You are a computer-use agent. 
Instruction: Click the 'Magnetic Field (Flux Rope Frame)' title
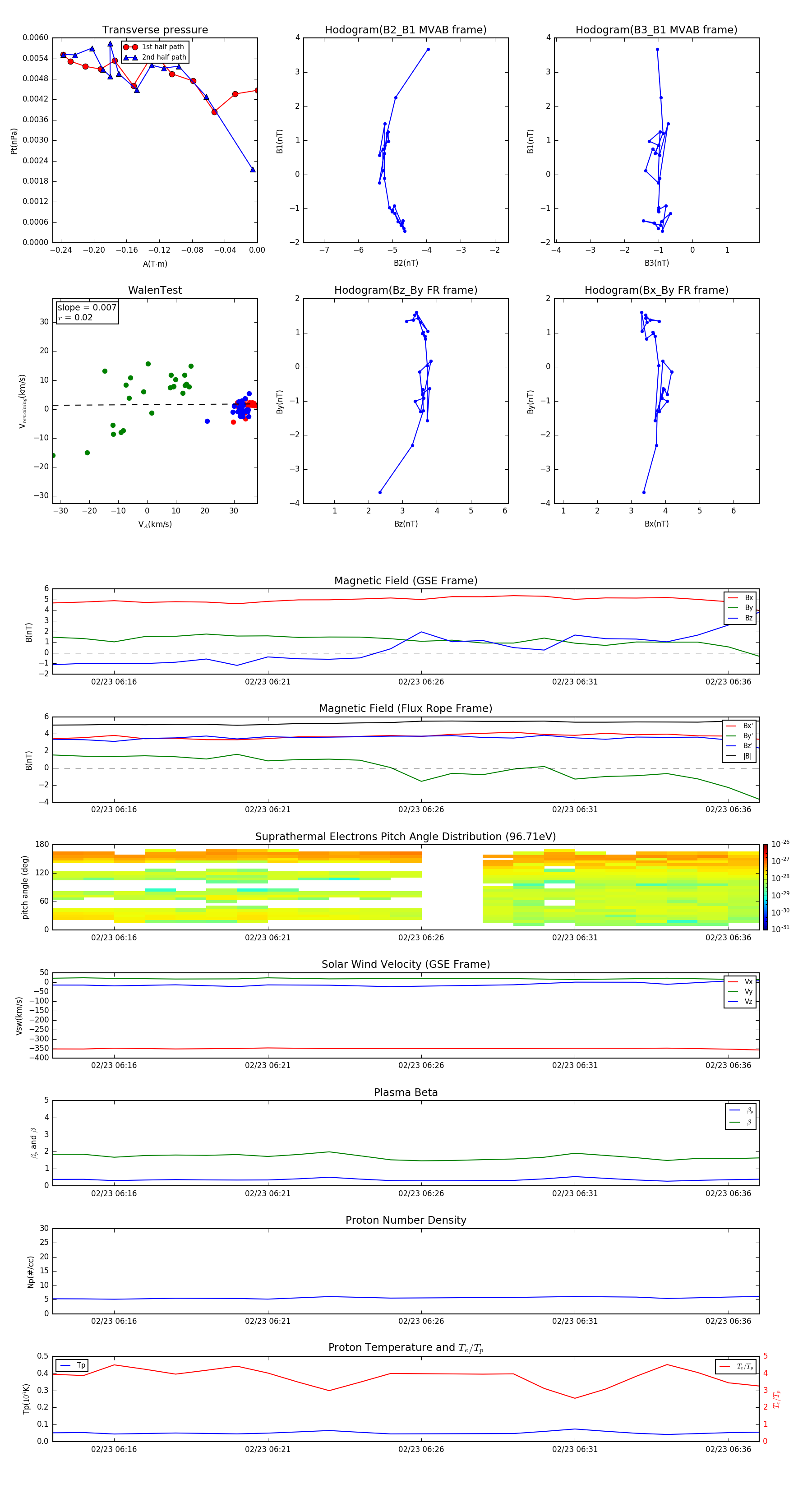406,709
